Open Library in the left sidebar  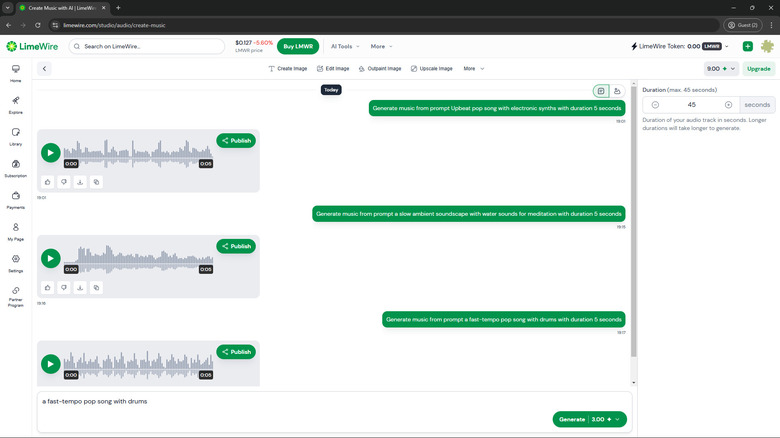(16, 135)
